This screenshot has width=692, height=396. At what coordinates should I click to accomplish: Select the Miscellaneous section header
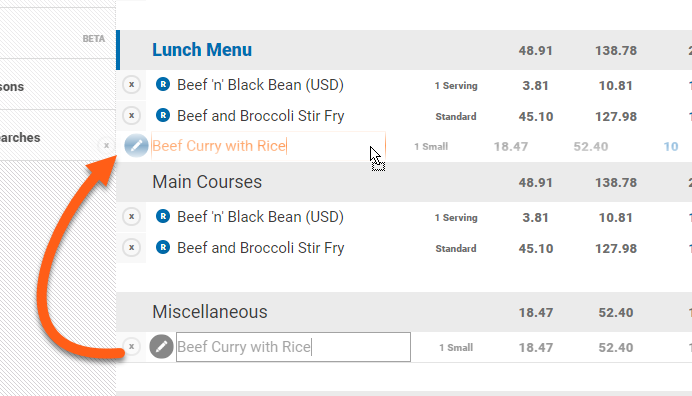210,312
